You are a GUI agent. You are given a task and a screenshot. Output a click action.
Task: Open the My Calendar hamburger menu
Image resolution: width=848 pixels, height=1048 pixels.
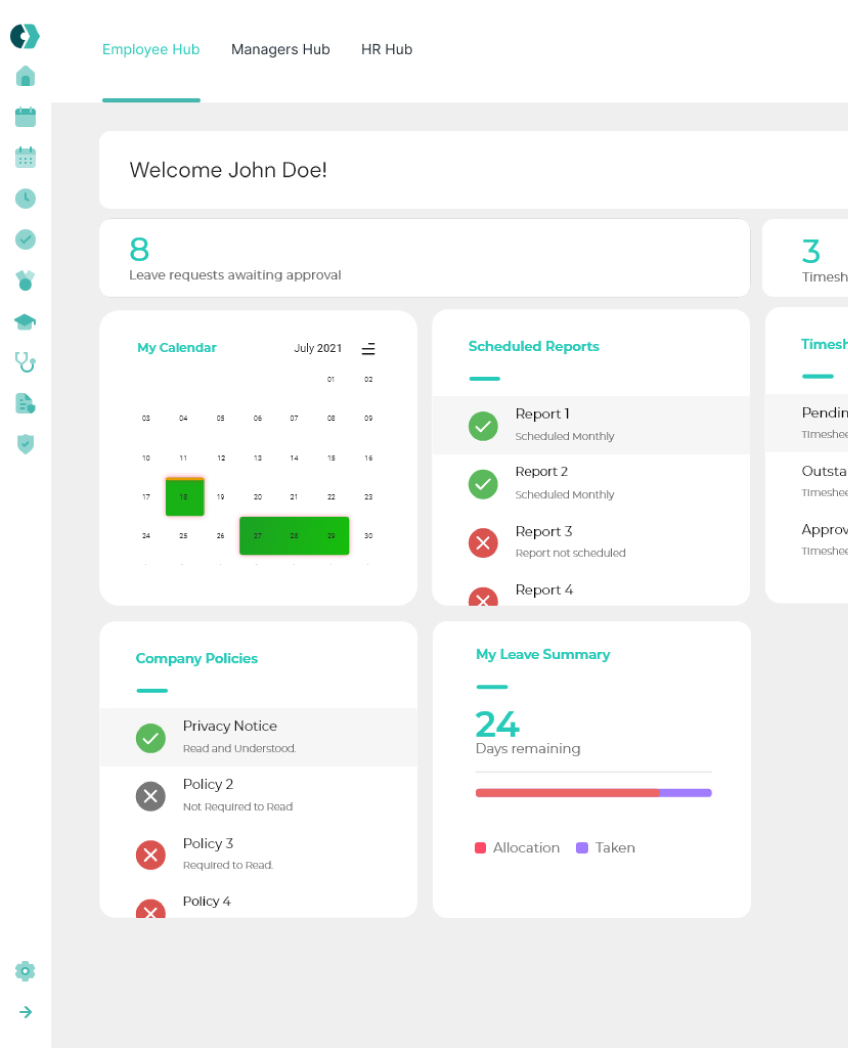coord(368,349)
